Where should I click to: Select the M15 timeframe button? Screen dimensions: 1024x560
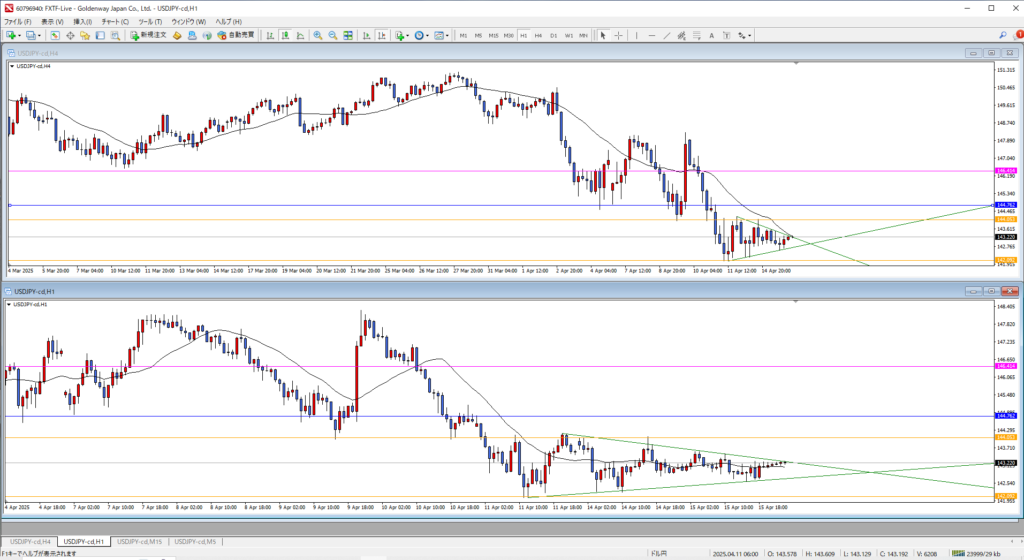pos(493,35)
